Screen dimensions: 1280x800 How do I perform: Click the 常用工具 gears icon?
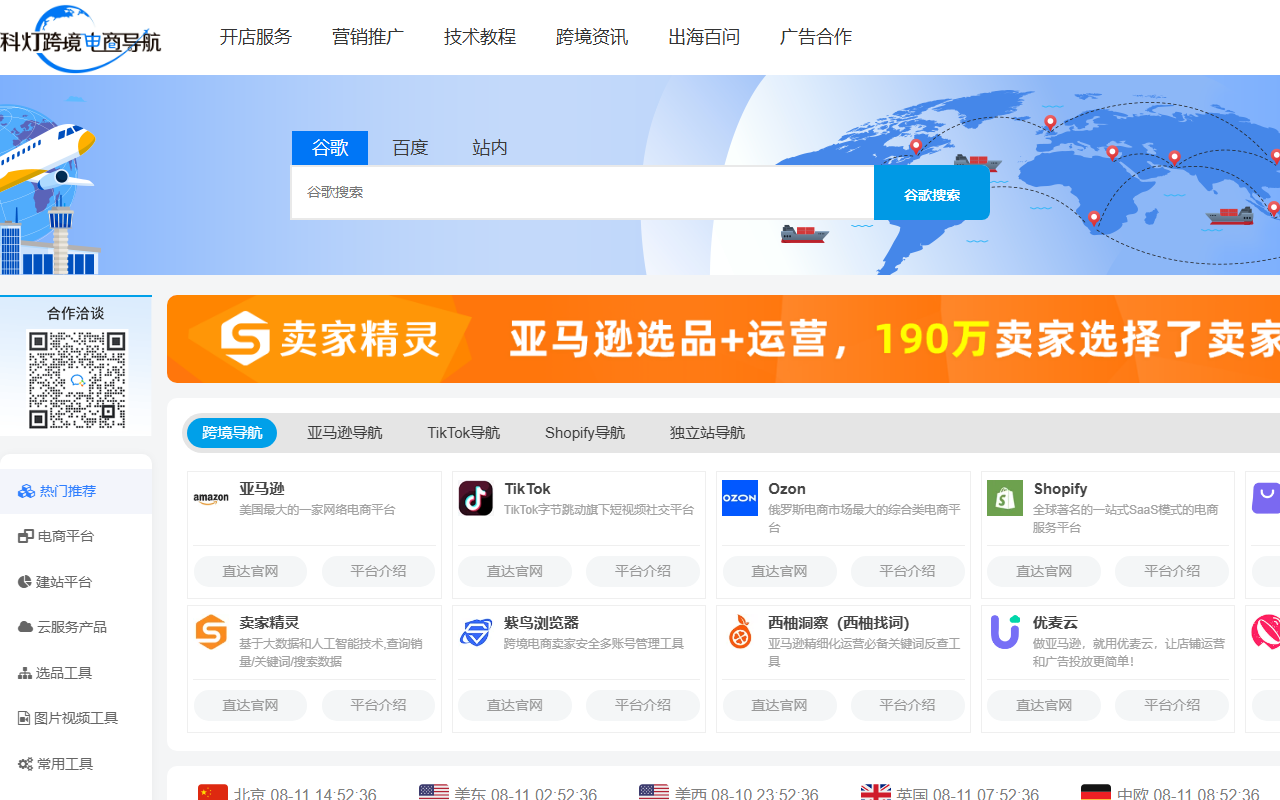26,764
